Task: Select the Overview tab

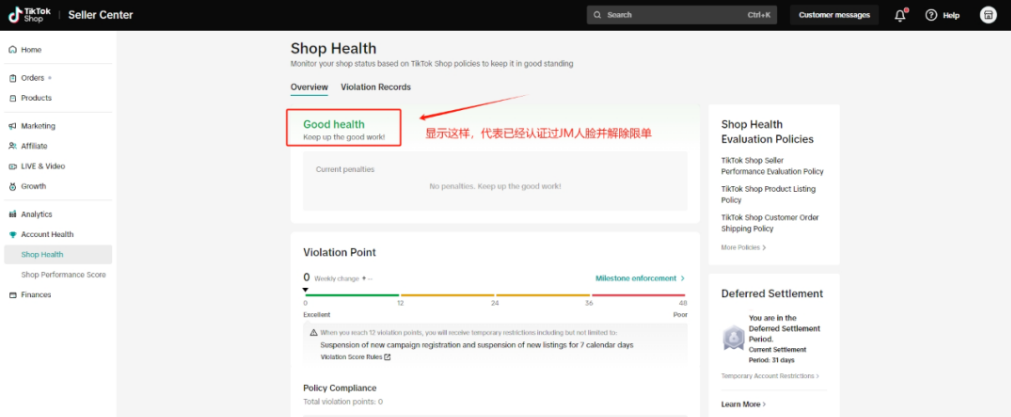Action: click(x=309, y=88)
